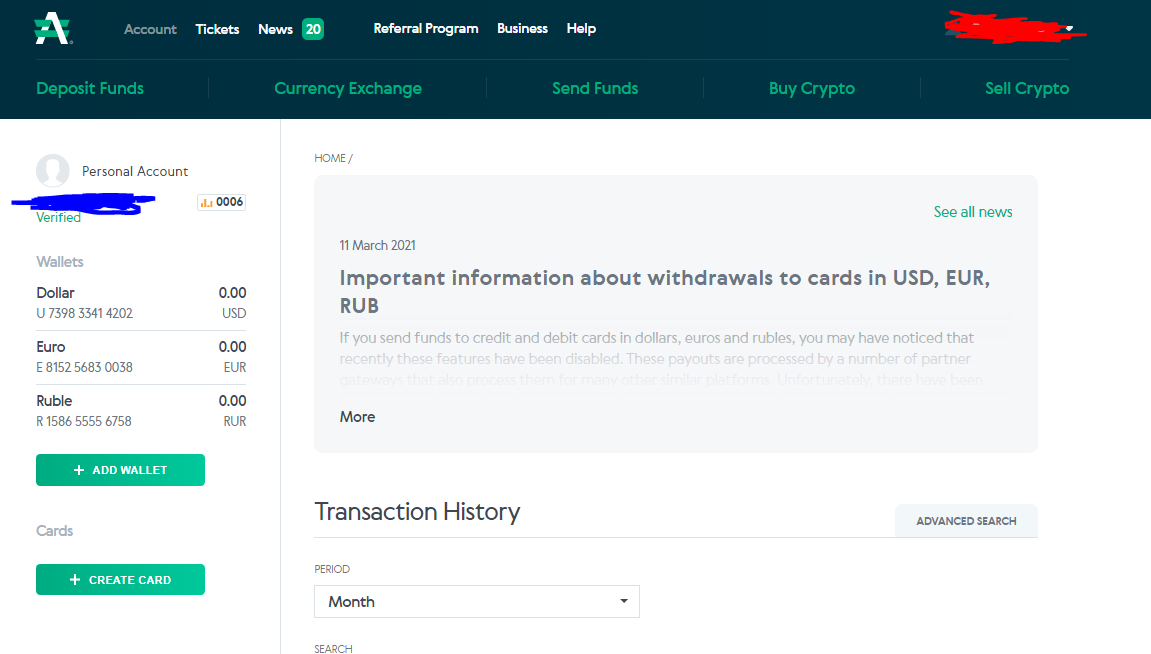This screenshot has height=654, width=1151.
Task: Click the AdvCash logo icon
Action: pyautogui.click(x=53, y=29)
